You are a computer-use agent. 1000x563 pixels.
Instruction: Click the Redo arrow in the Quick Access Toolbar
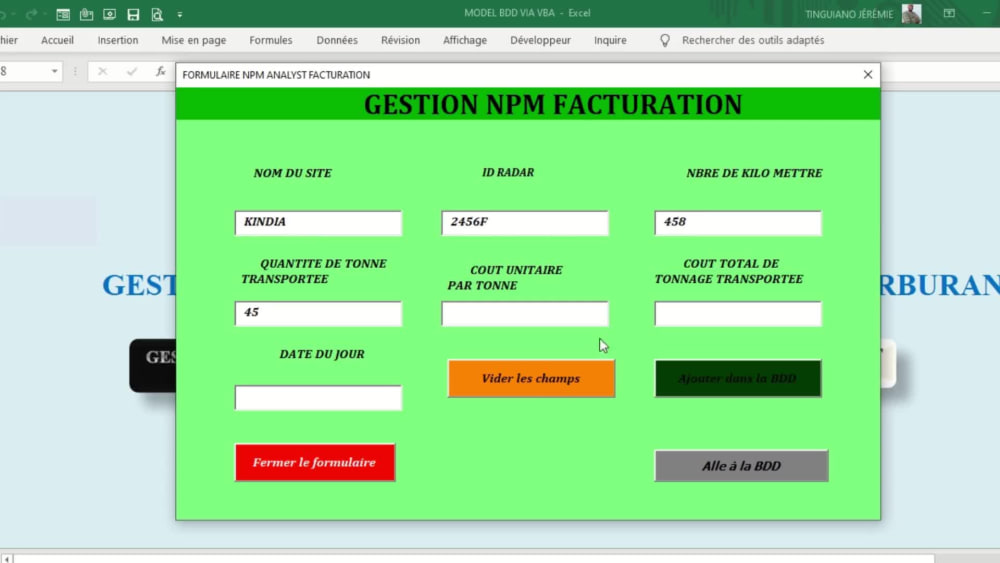tap(31, 13)
